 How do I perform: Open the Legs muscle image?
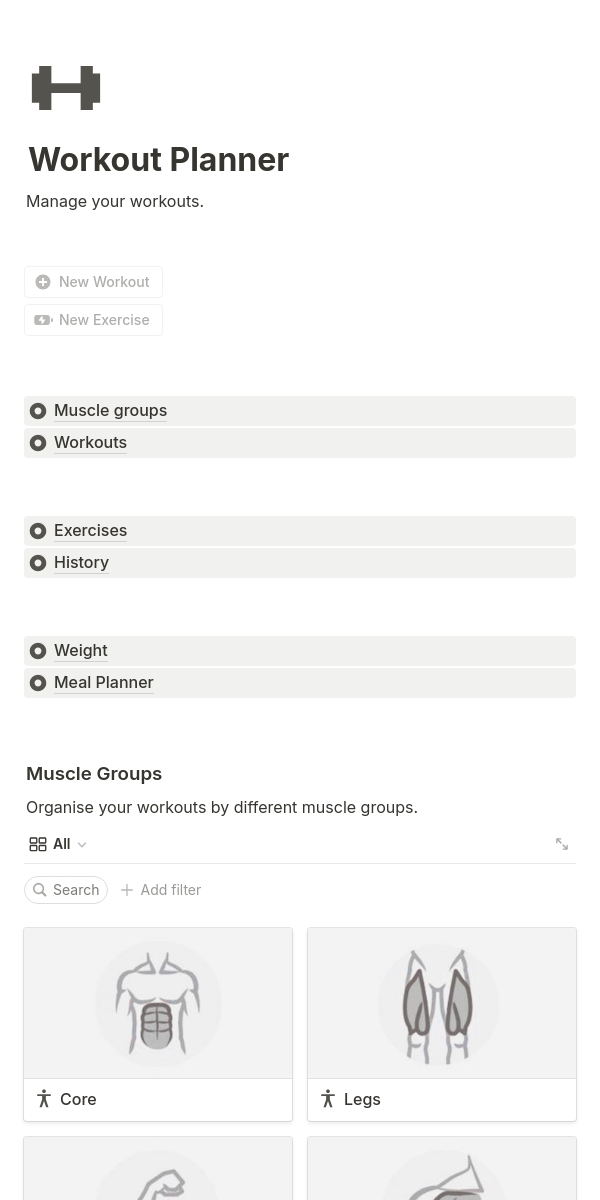[x=442, y=1003]
